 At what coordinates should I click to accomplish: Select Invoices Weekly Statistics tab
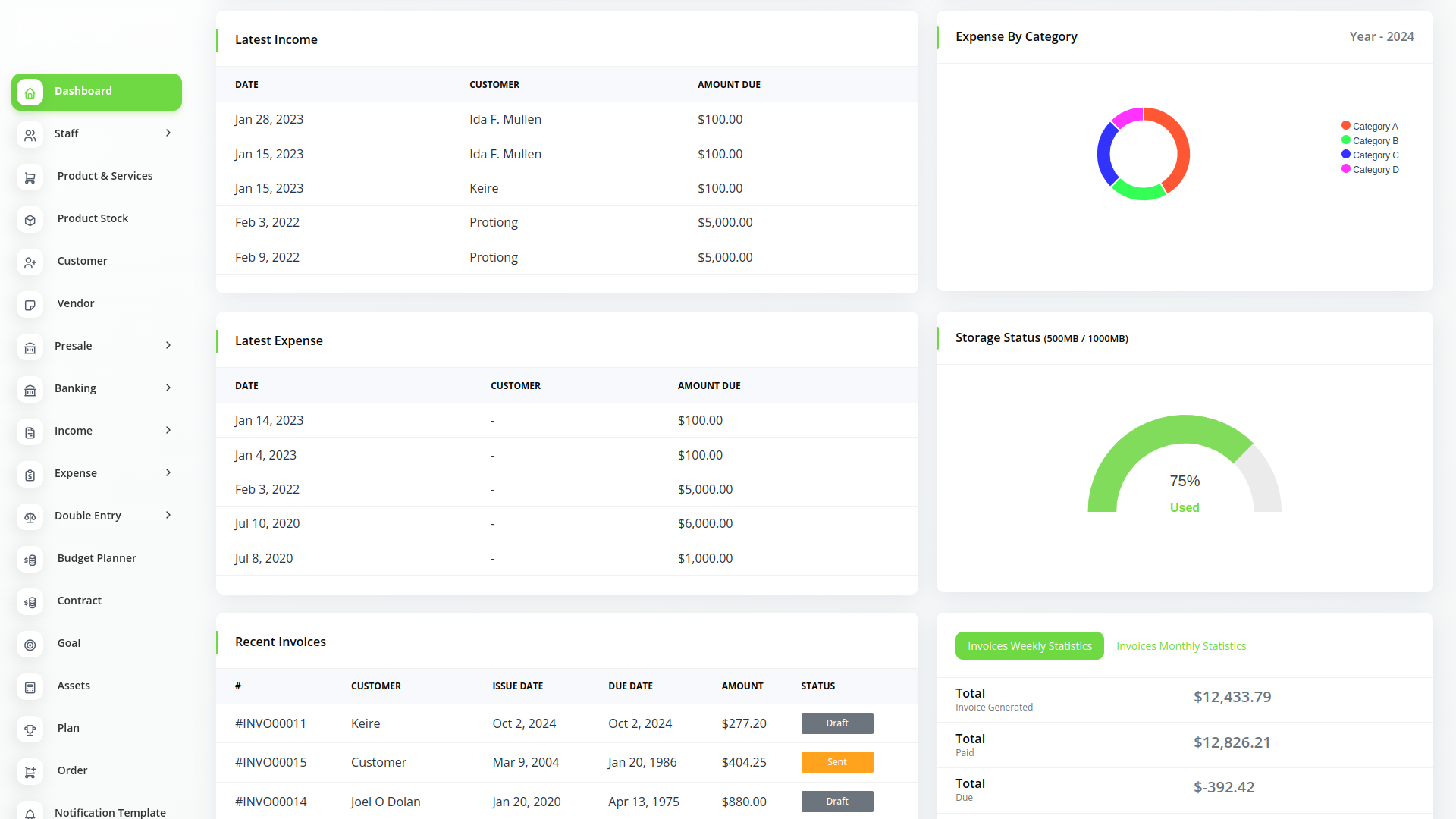click(1029, 646)
